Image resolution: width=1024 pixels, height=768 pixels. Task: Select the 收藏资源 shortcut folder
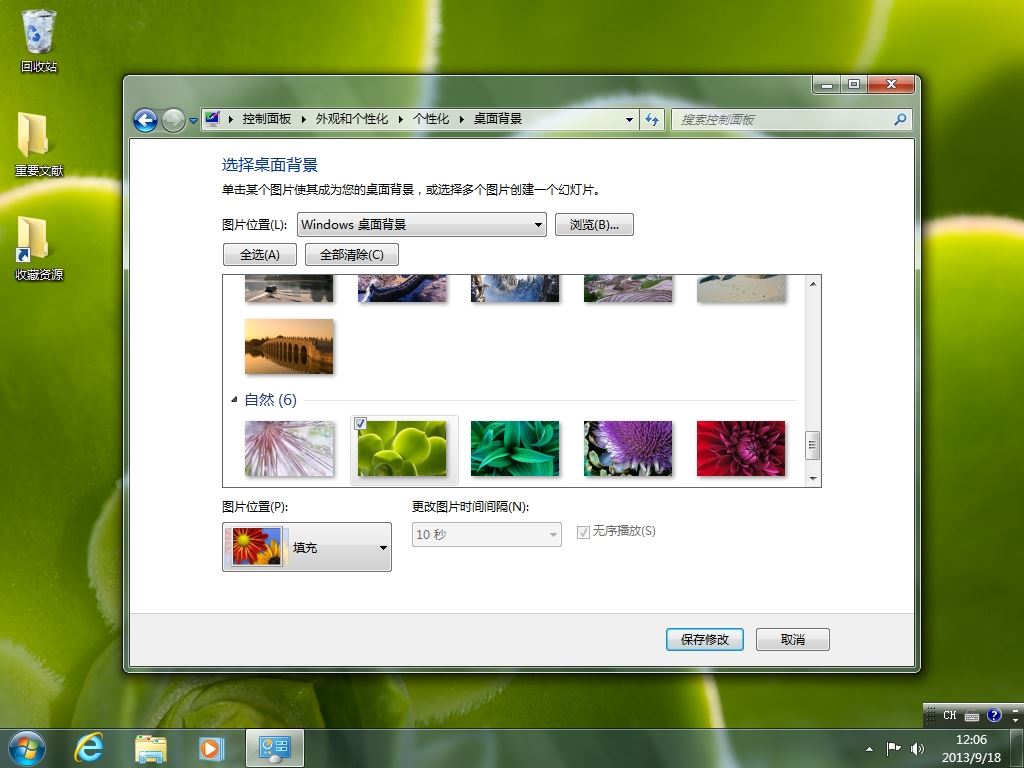click(39, 248)
